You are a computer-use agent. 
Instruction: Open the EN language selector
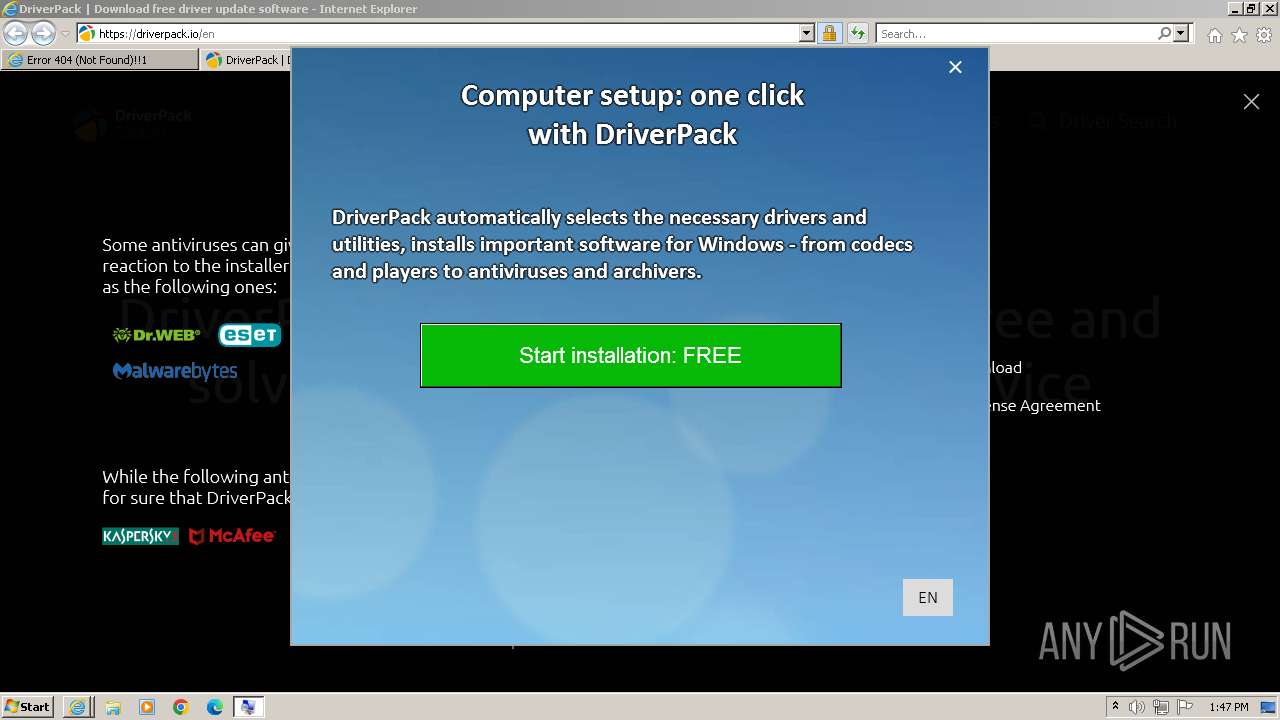pos(928,597)
